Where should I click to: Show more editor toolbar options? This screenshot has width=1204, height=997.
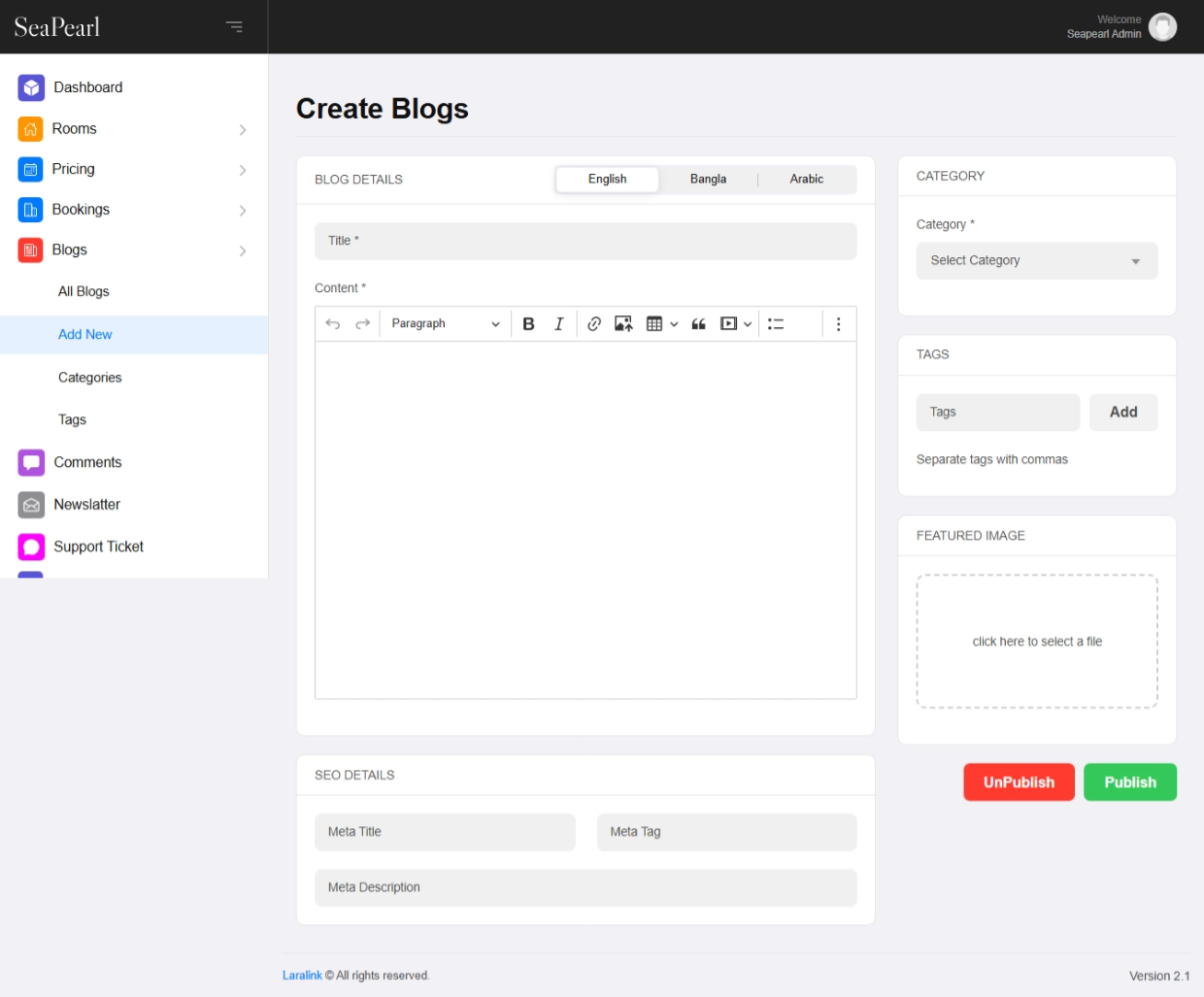838,324
